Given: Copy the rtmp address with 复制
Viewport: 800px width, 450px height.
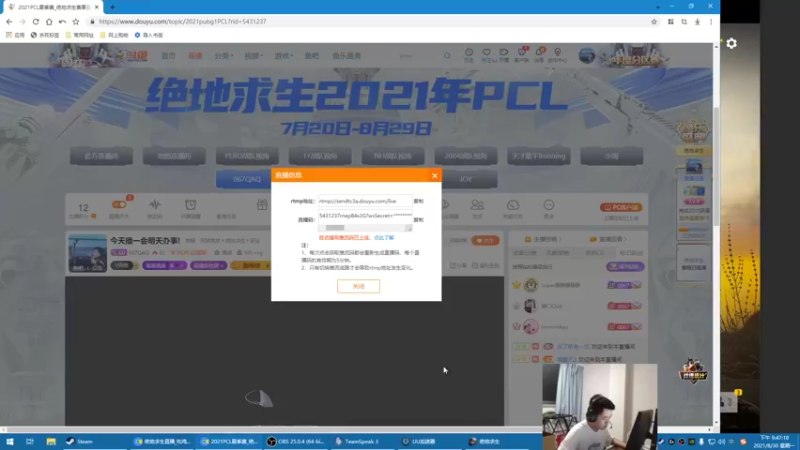Looking at the screenshot, I should [418, 201].
